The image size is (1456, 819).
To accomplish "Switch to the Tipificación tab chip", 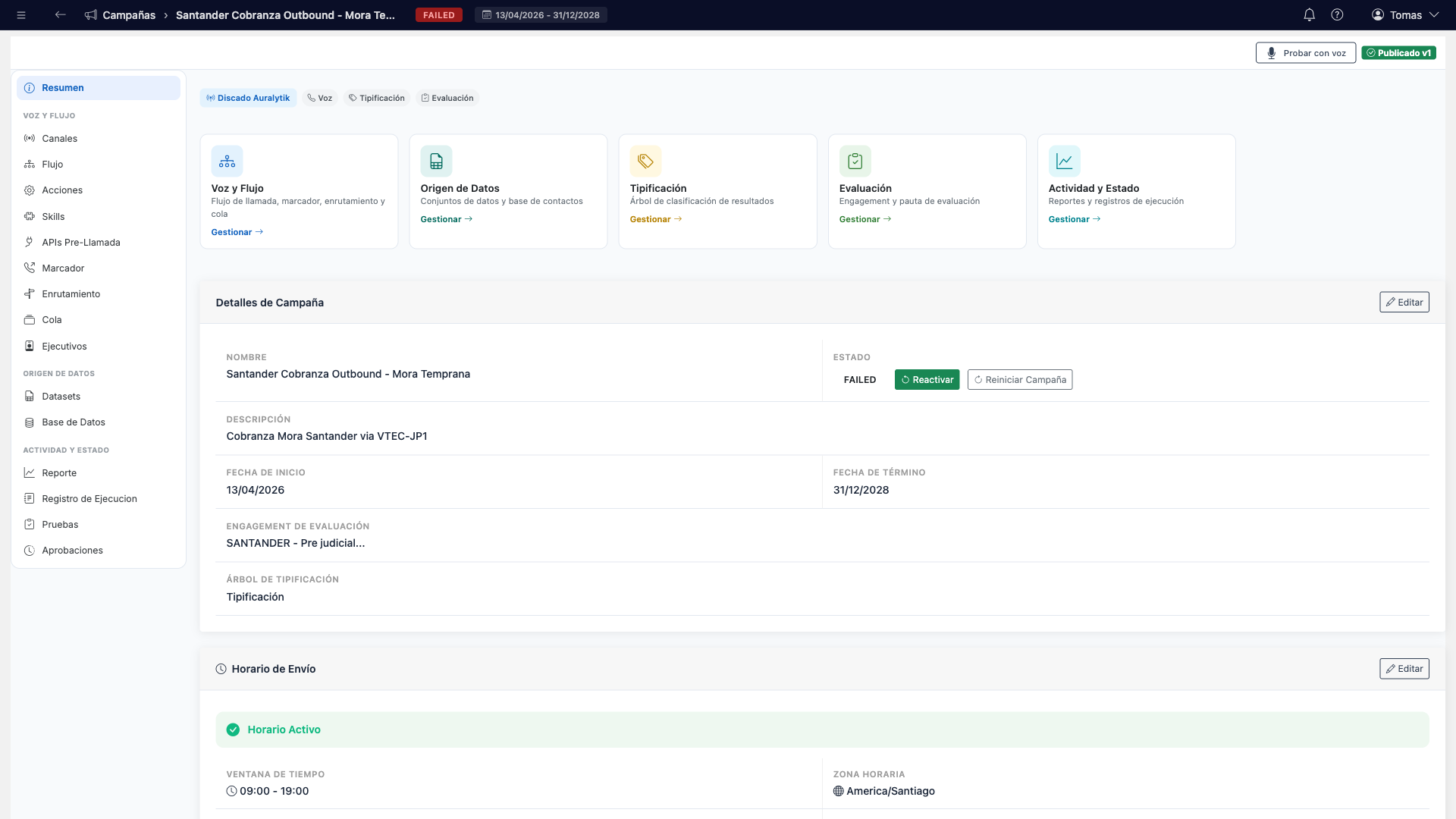I will (376, 98).
